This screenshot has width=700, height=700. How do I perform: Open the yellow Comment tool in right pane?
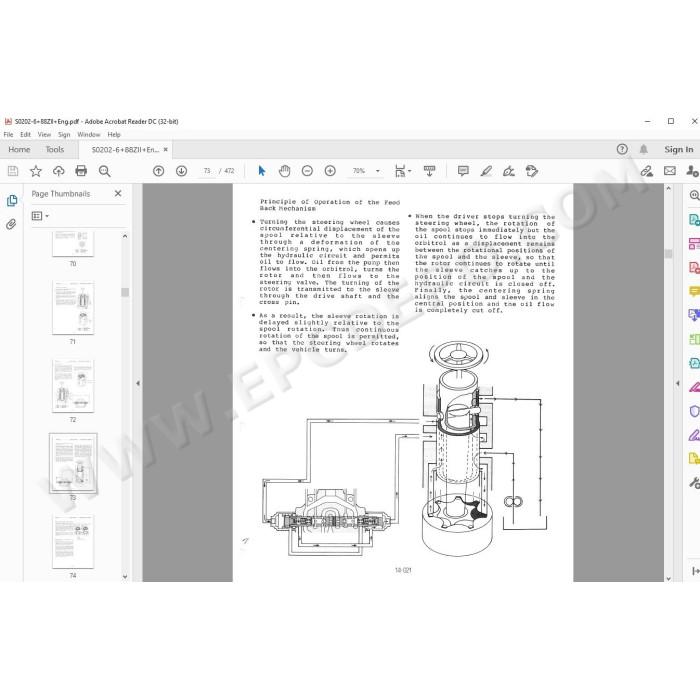694,292
